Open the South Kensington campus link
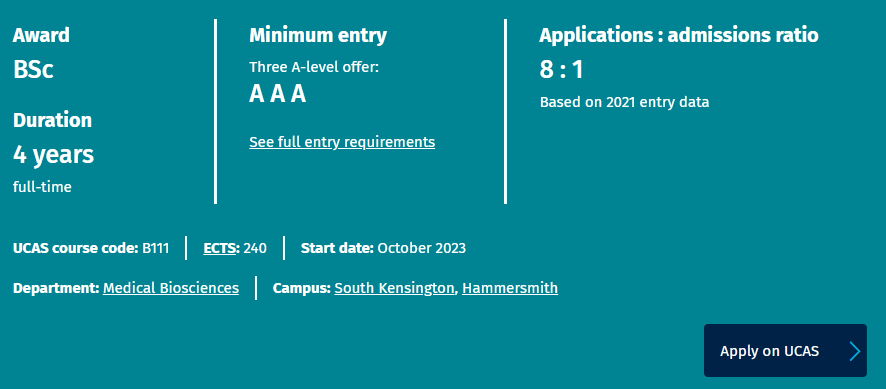 [x=394, y=288]
